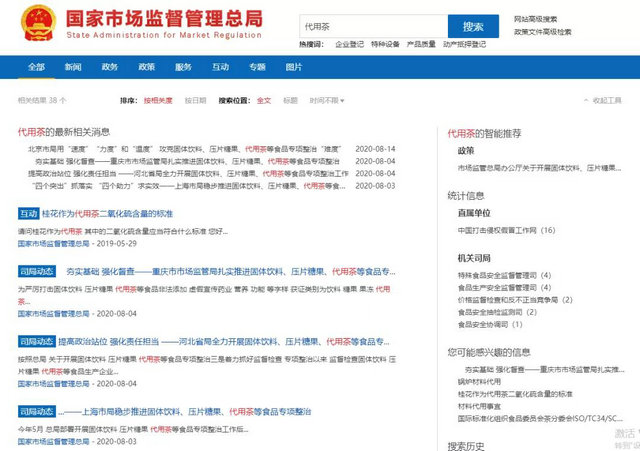Open the 政策 navigation tab

(x=146, y=67)
